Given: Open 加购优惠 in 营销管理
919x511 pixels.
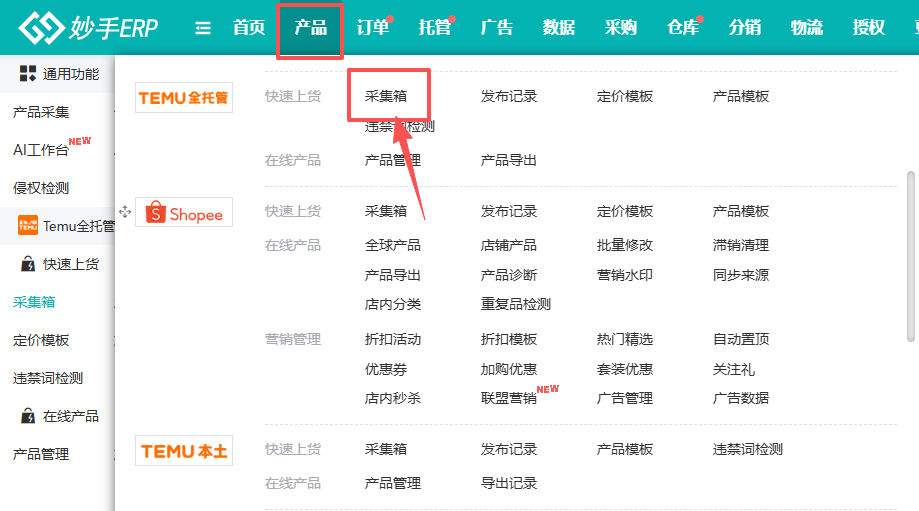Looking at the screenshot, I should 509,369.
